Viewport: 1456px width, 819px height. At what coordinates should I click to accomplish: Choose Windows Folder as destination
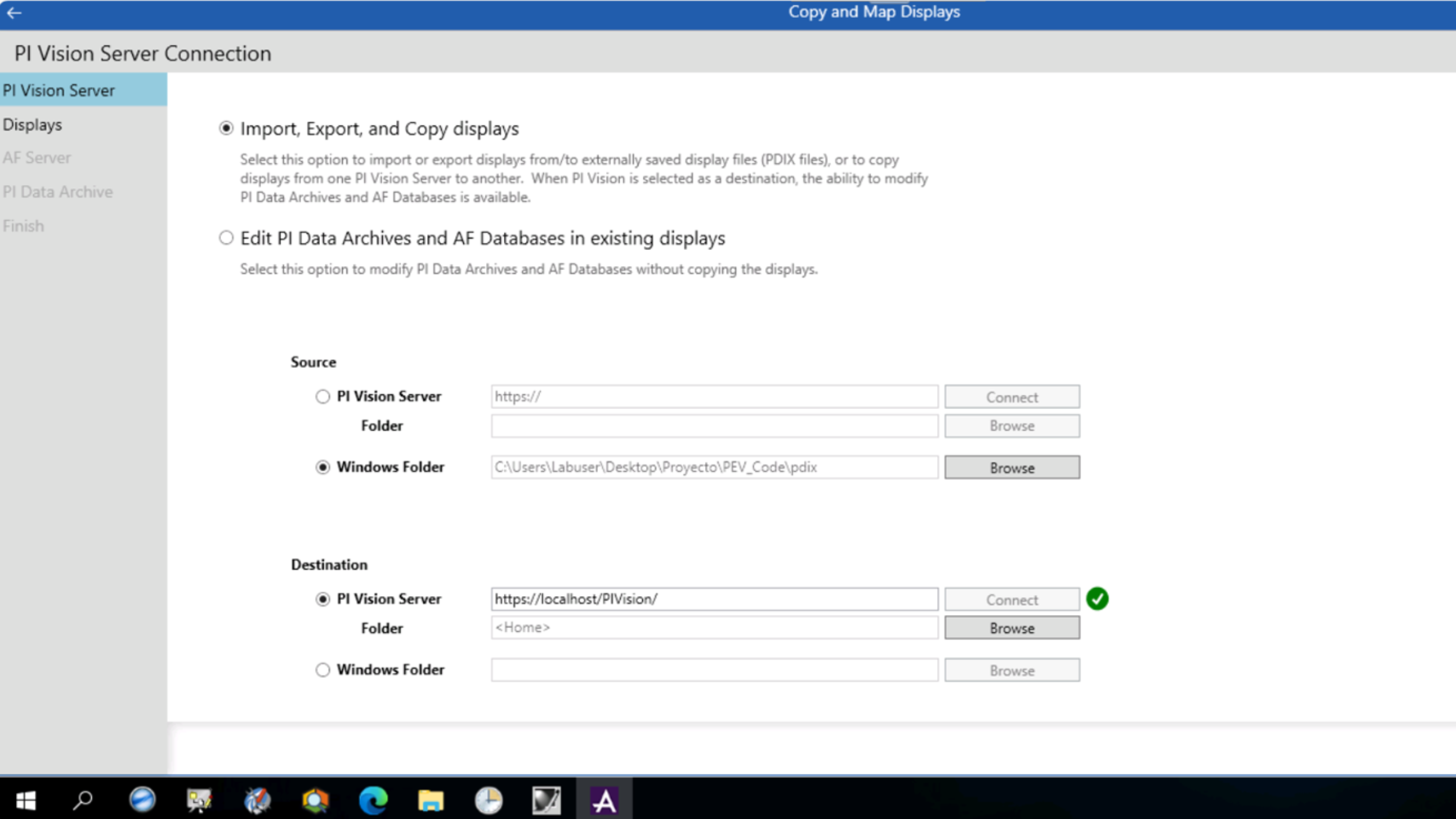click(322, 670)
